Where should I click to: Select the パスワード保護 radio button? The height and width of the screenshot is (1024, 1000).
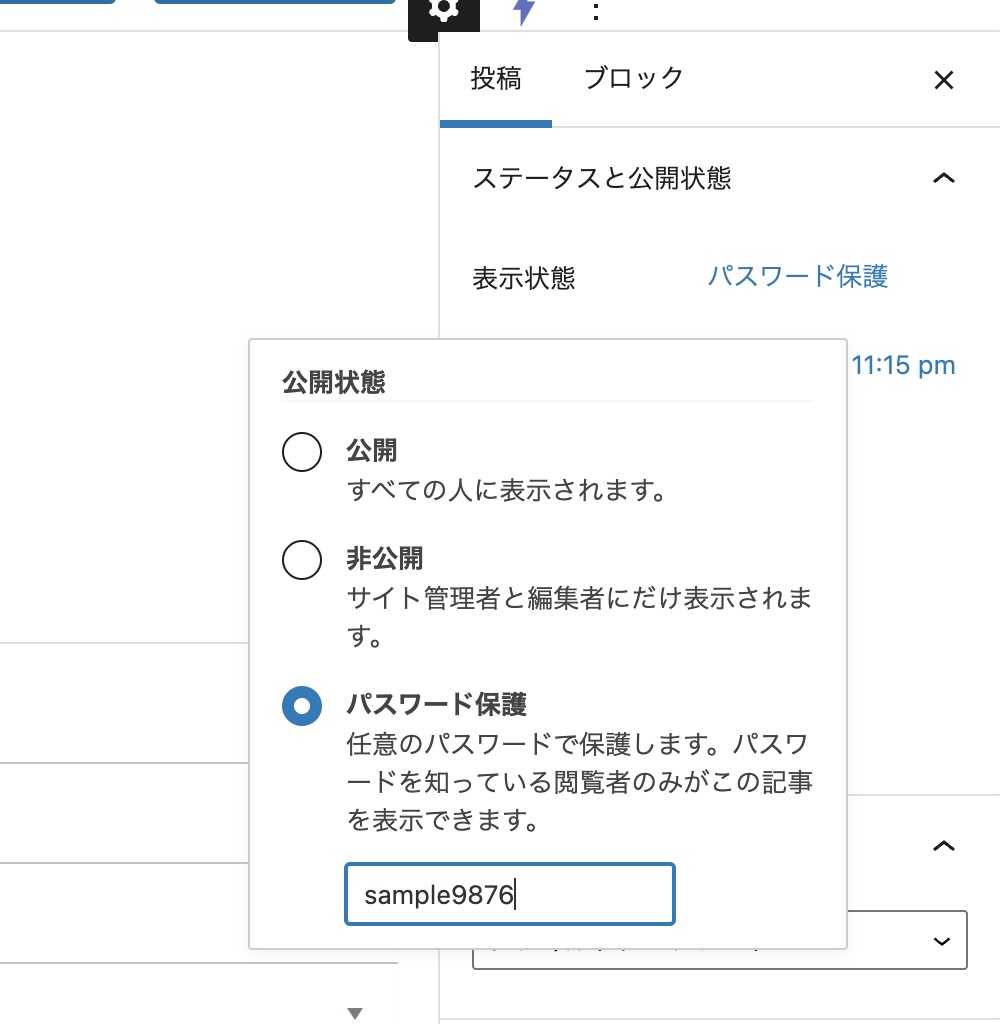click(302, 707)
